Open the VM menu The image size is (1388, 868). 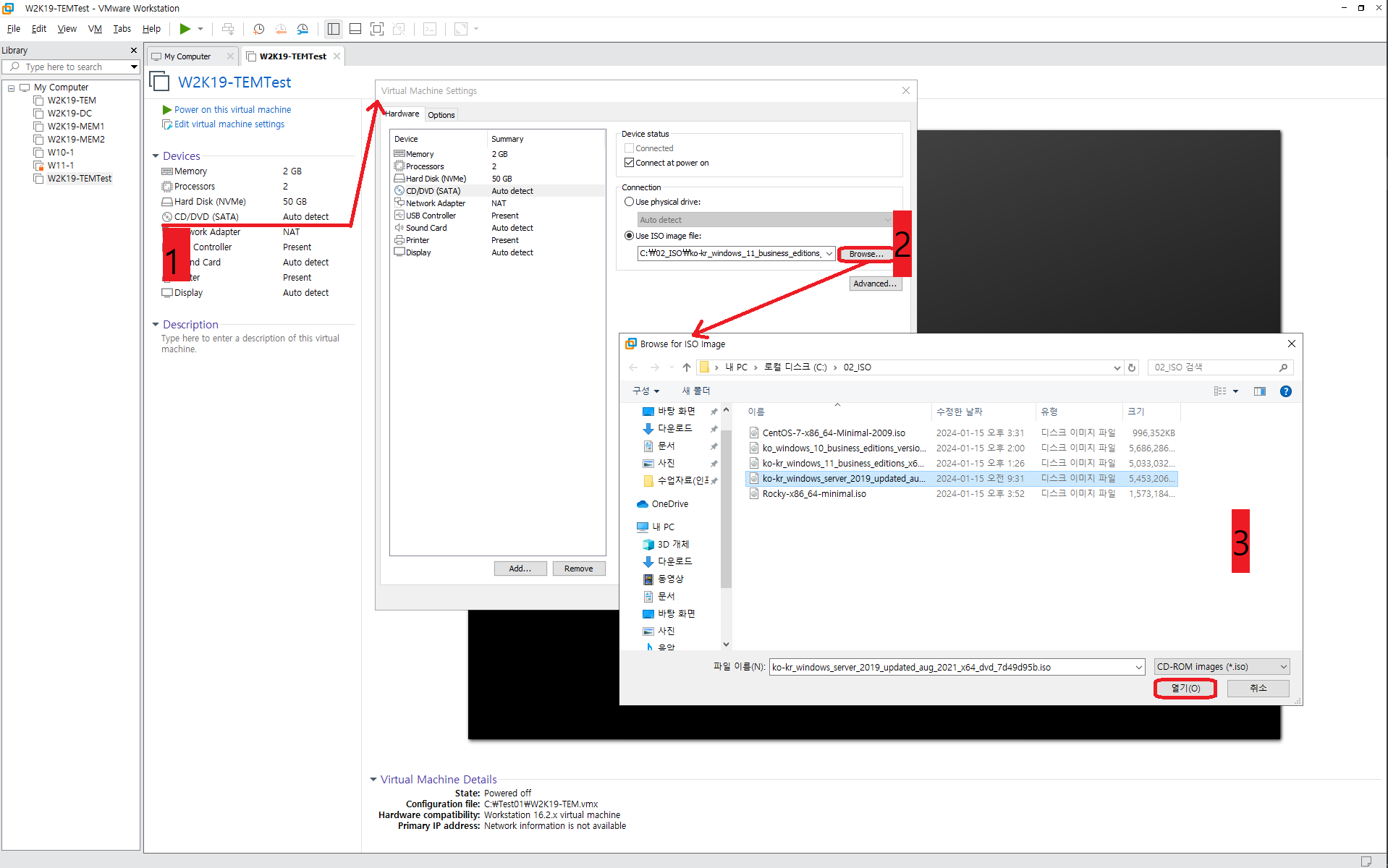[95, 29]
